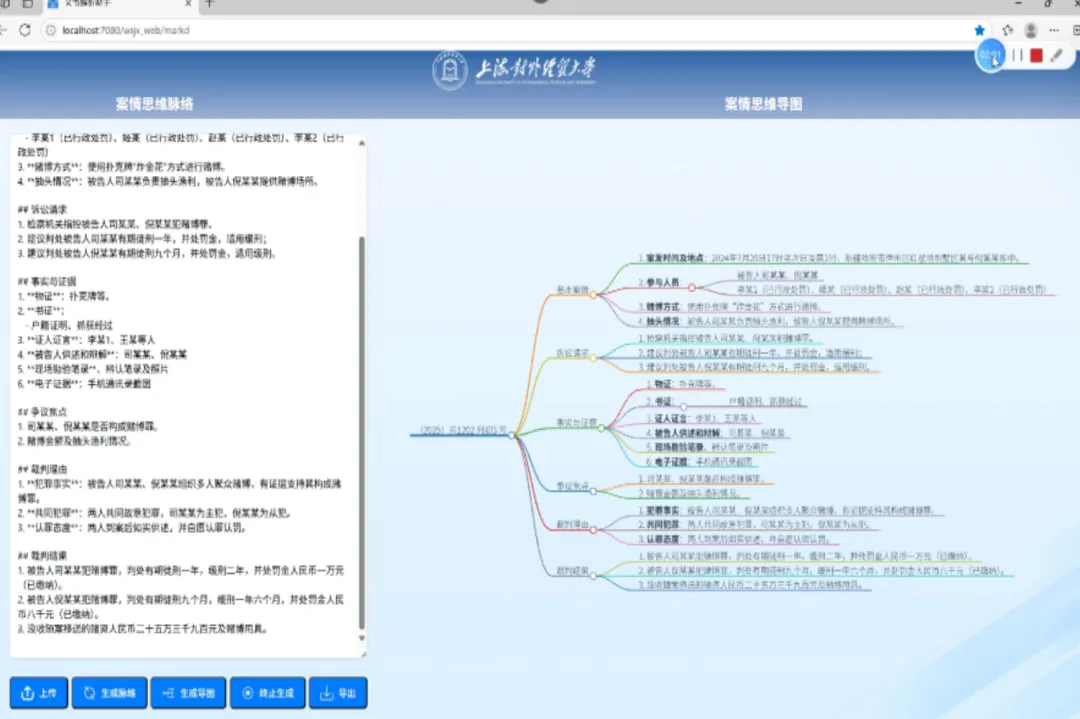Click the 终止生成 stop generation button
1080x719 pixels.
coord(267,693)
